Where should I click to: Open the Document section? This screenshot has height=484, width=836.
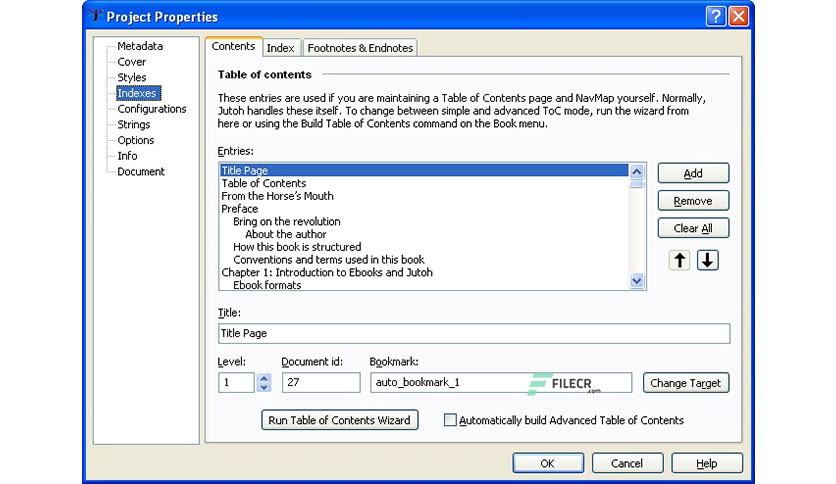pyautogui.click(x=141, y=172)
